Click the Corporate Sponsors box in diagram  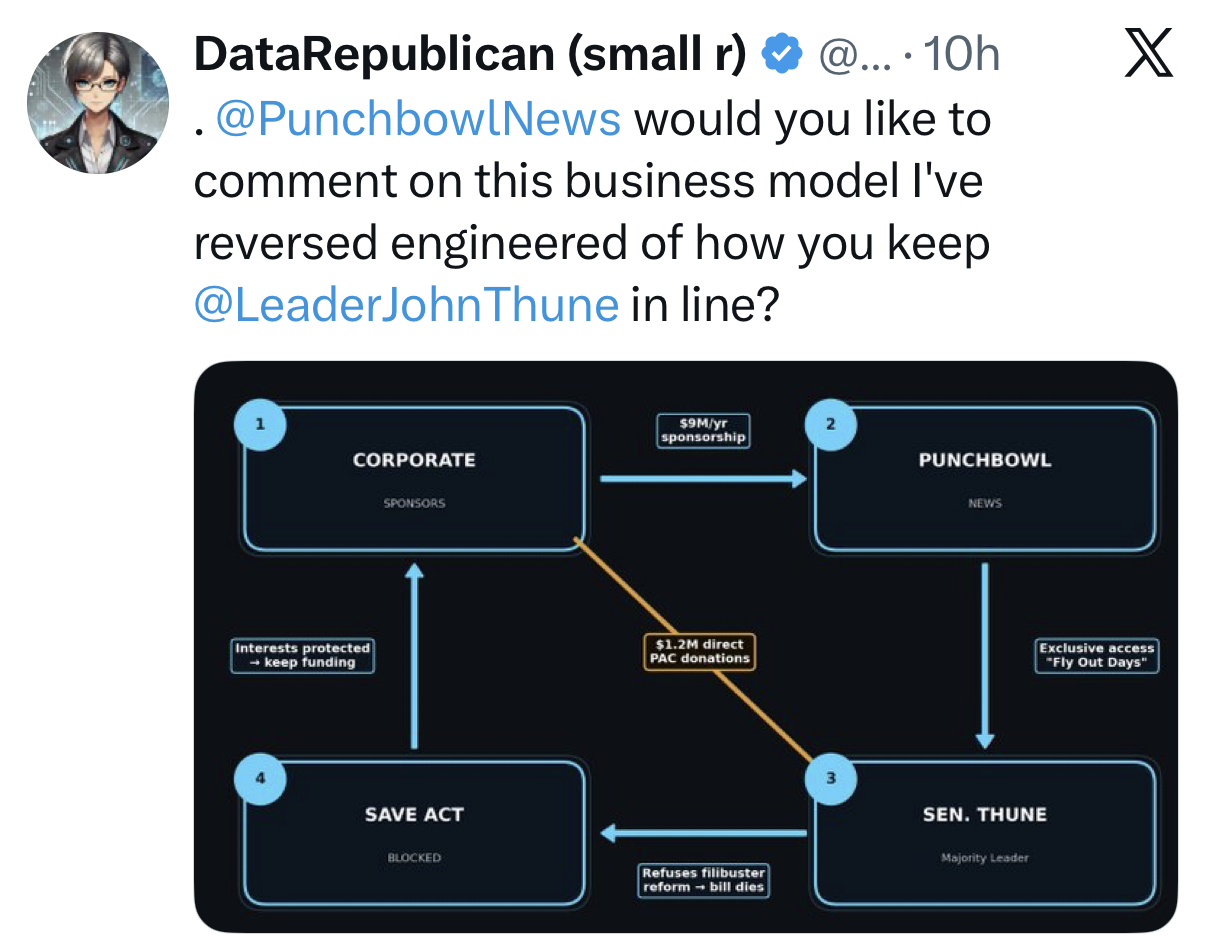coord(414,480)
